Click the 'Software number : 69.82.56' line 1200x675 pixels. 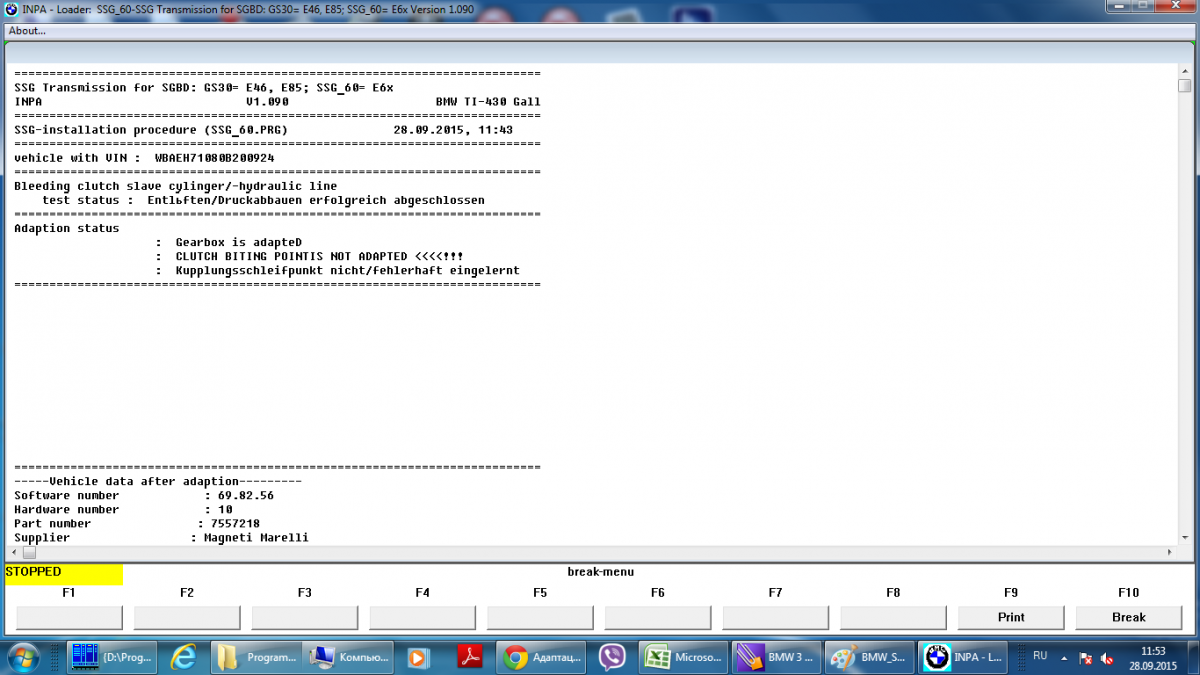coord(144,495)
